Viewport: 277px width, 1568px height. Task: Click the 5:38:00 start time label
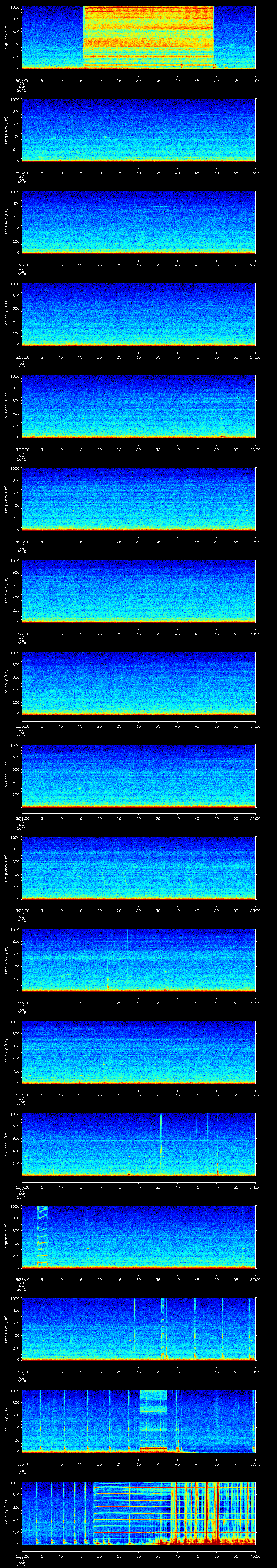(x=22, y=1464)
